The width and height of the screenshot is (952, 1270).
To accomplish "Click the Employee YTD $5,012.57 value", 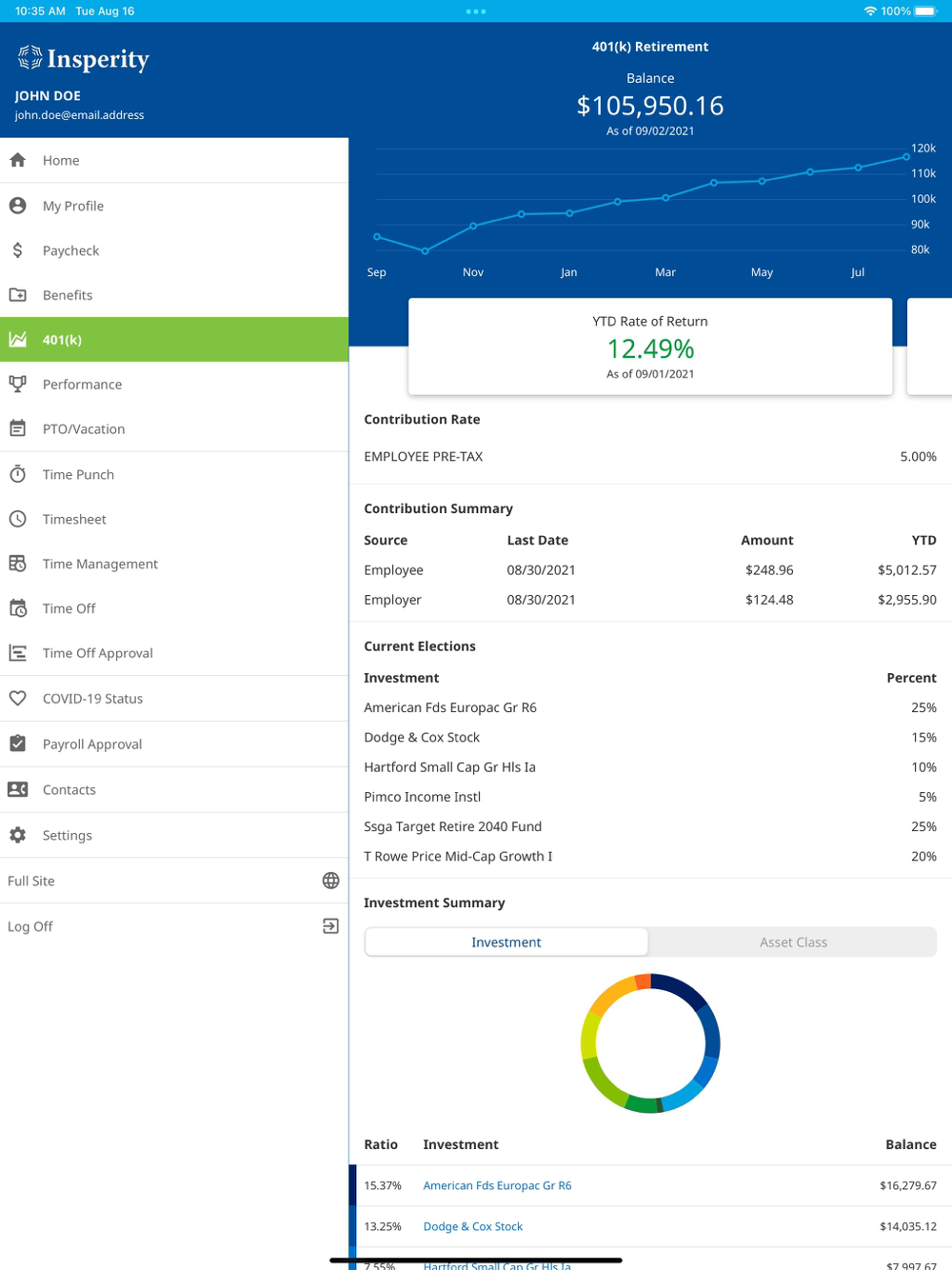I will pos(907,570).
